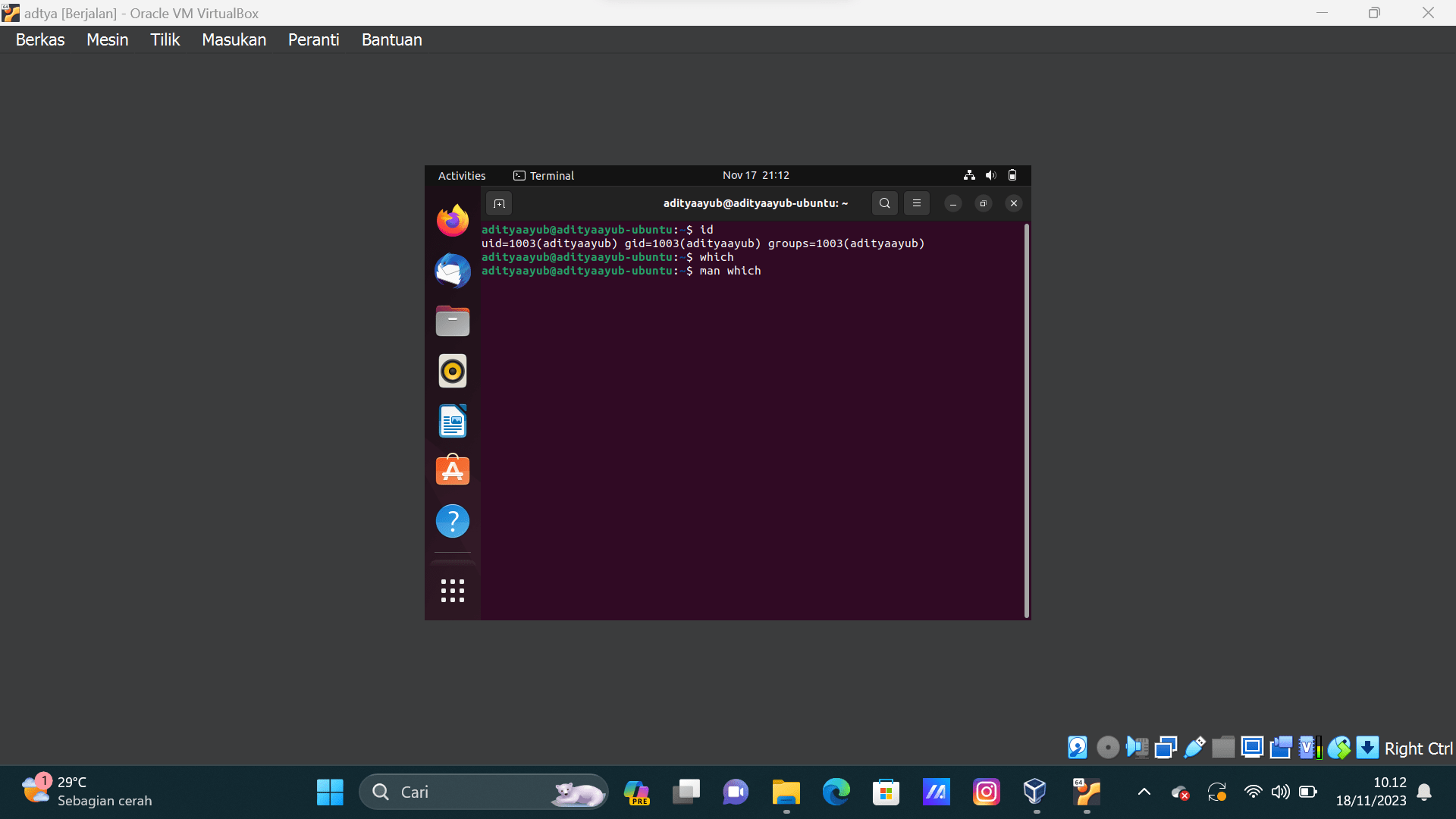Screen dimensions: 1456x819
Task: Open Copilot preview in taskbar
Action: point(636,792)
